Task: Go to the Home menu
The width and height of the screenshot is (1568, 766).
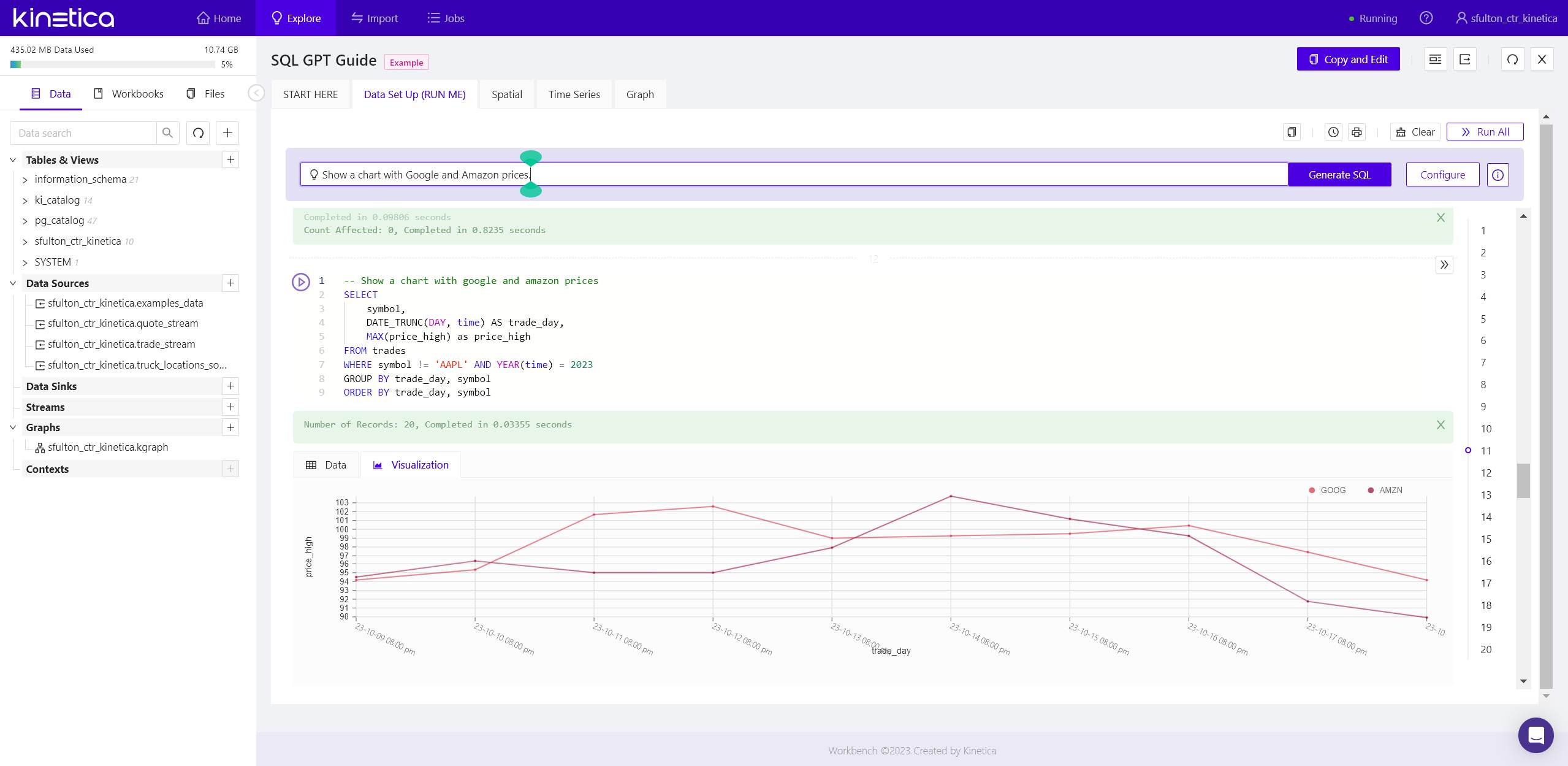Action: coord(219,18)
